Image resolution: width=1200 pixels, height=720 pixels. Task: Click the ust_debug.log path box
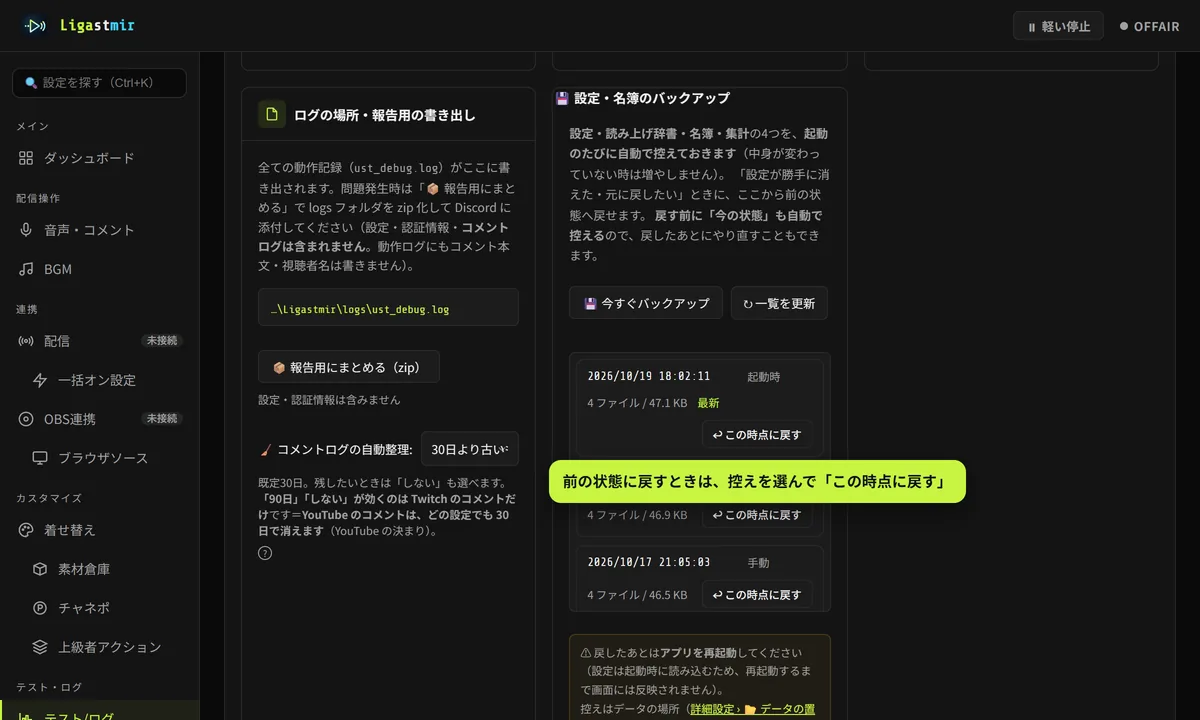tap(388, 307)
